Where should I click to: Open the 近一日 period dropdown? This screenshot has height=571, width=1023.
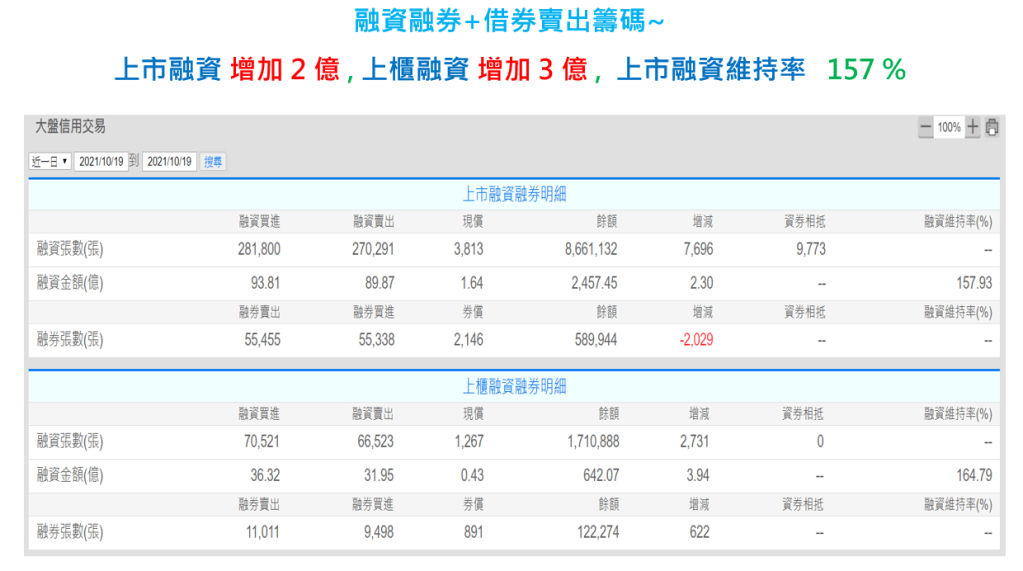(50, 161)
